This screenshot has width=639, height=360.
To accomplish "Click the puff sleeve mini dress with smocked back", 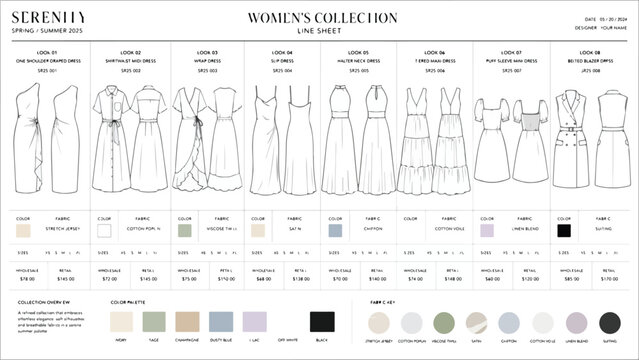I will (x=531, y=140).
